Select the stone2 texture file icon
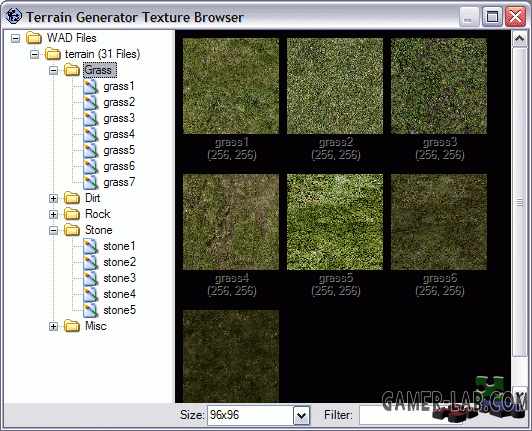 [91, 262]
